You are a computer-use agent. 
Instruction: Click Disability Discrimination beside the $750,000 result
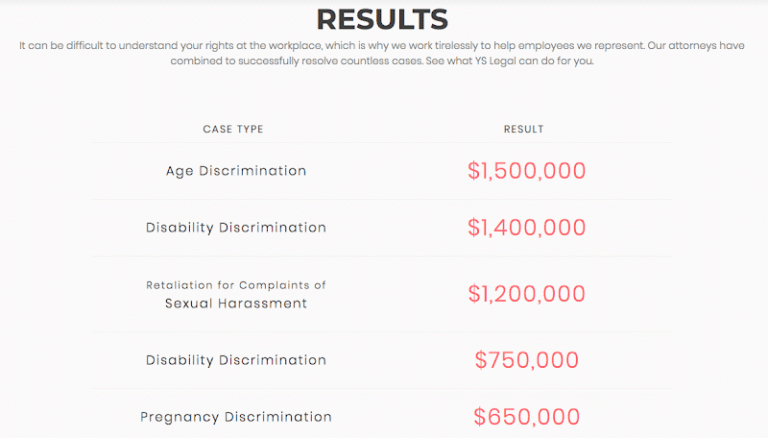(x=236, y=360)
